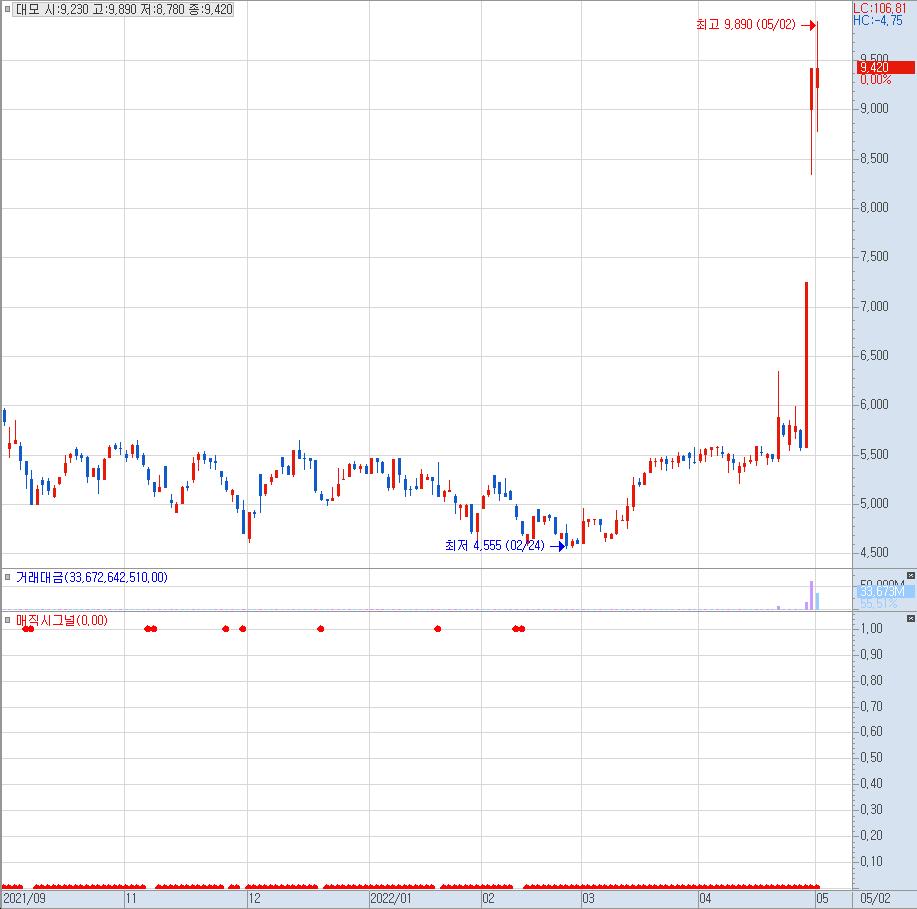This screenshot has height=909, width=917.
Task: Click the 0,20 signal axis label
Action: 871,835
